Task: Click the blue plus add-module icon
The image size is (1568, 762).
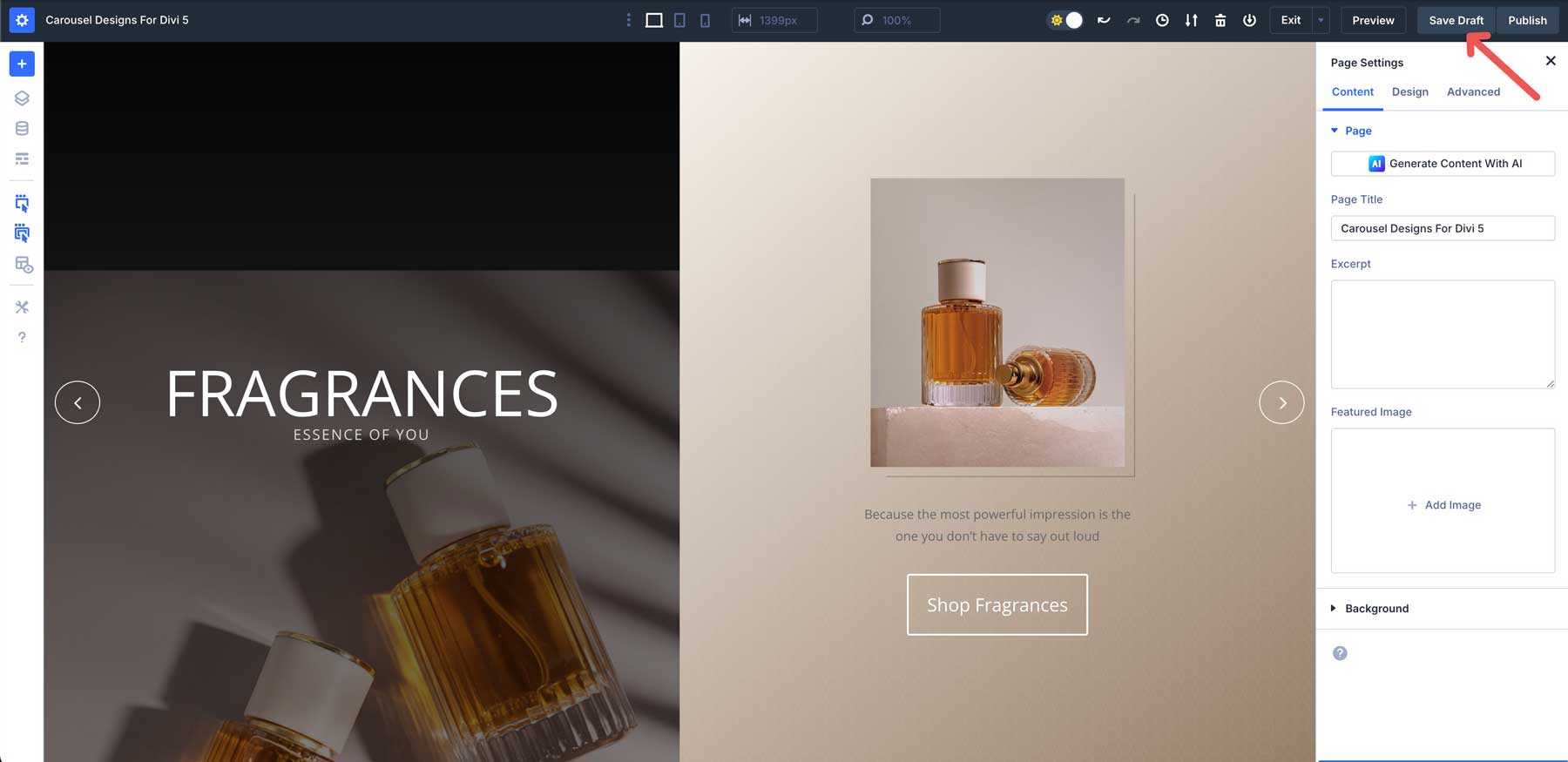Action: pos(22,64)
